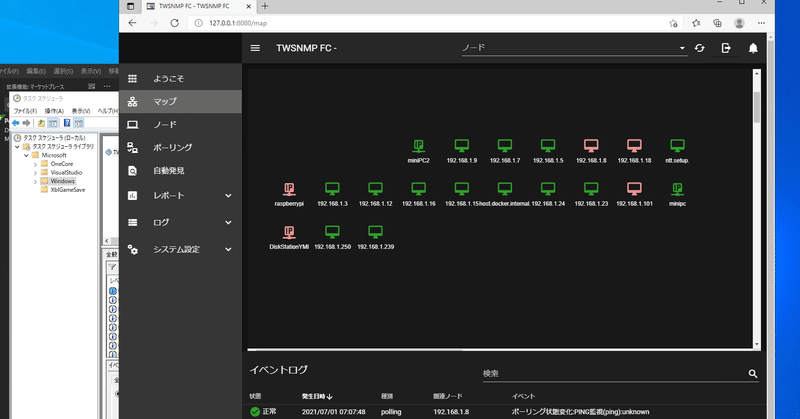Click the event log 検索 field
This screenshot has width=800, height=419.
click(x=614, y=374)
